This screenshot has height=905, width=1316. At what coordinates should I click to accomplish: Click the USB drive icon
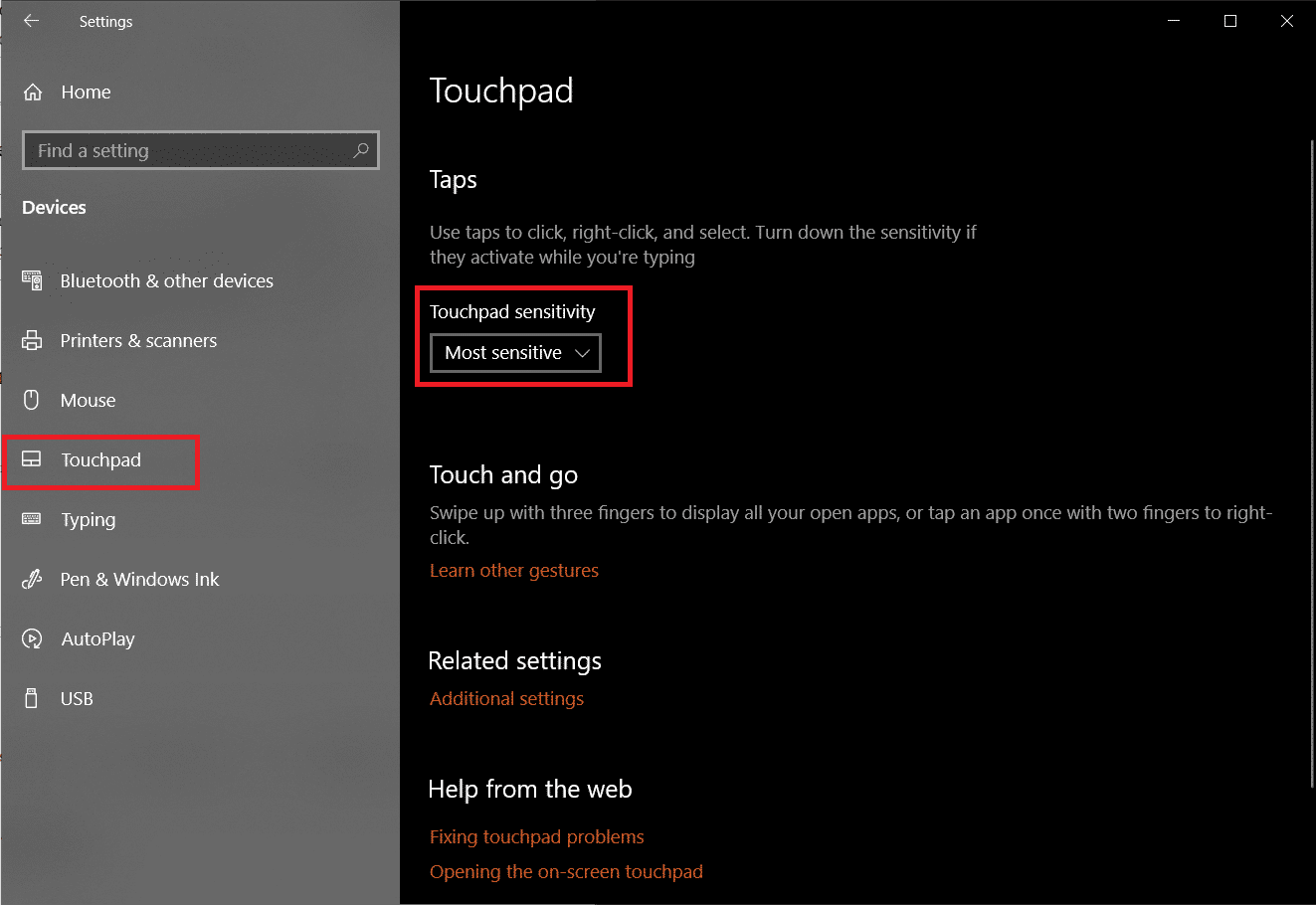pyautogui.click(x=32, y=698)
